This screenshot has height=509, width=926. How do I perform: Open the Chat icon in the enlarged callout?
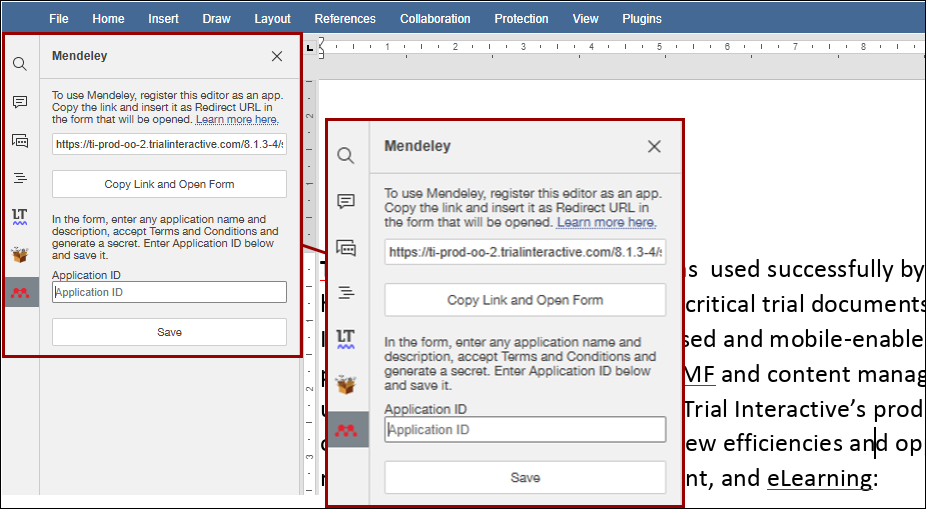pos(346,247)
